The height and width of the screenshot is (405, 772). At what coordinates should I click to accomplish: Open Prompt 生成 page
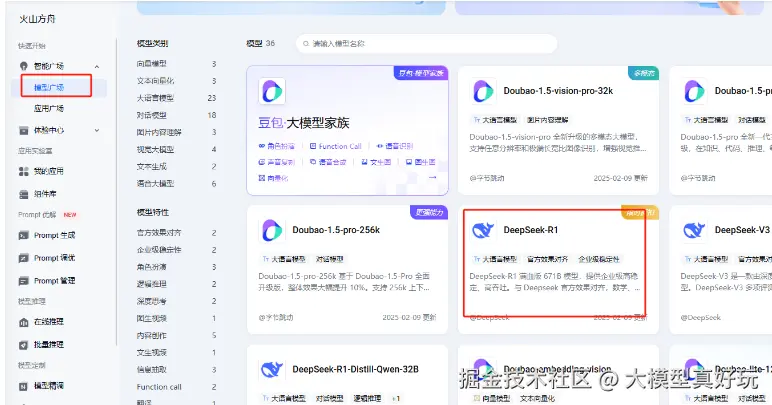54,235
